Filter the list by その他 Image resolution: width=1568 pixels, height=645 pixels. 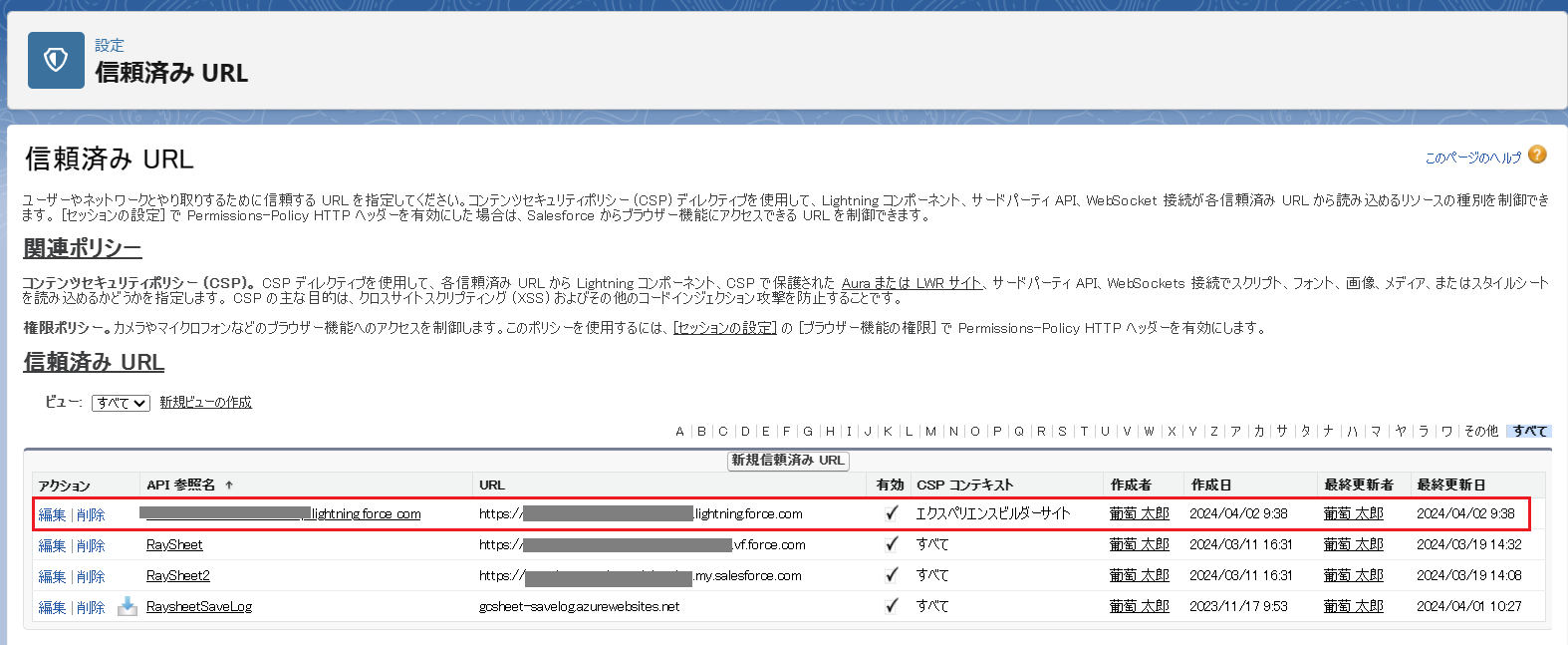1480,432
